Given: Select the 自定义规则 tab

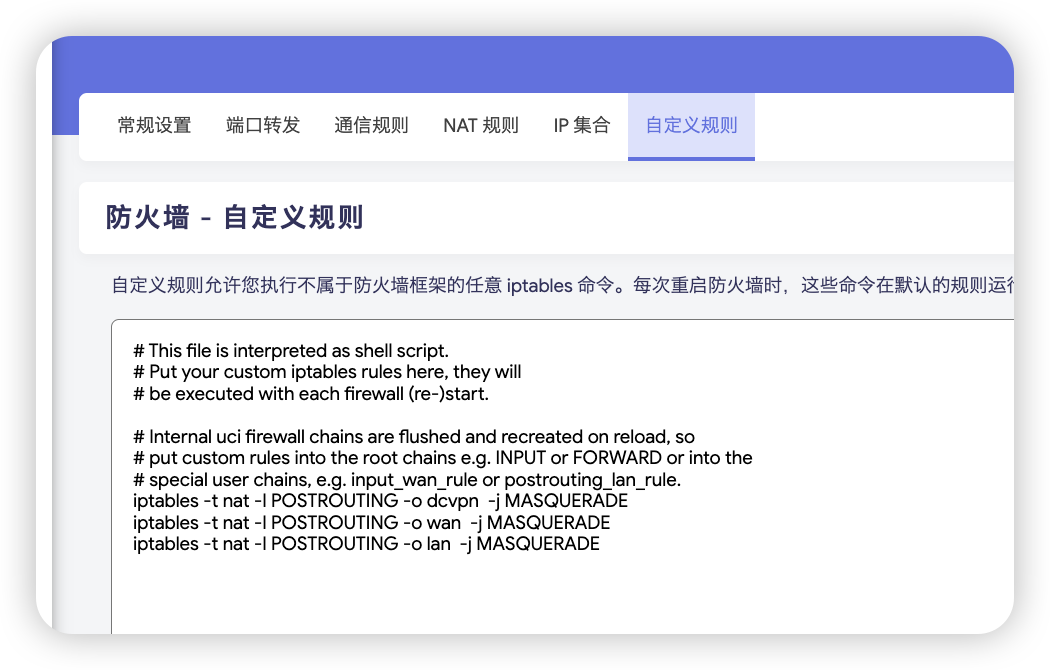Looking at the screenshot, I should 691,125.
